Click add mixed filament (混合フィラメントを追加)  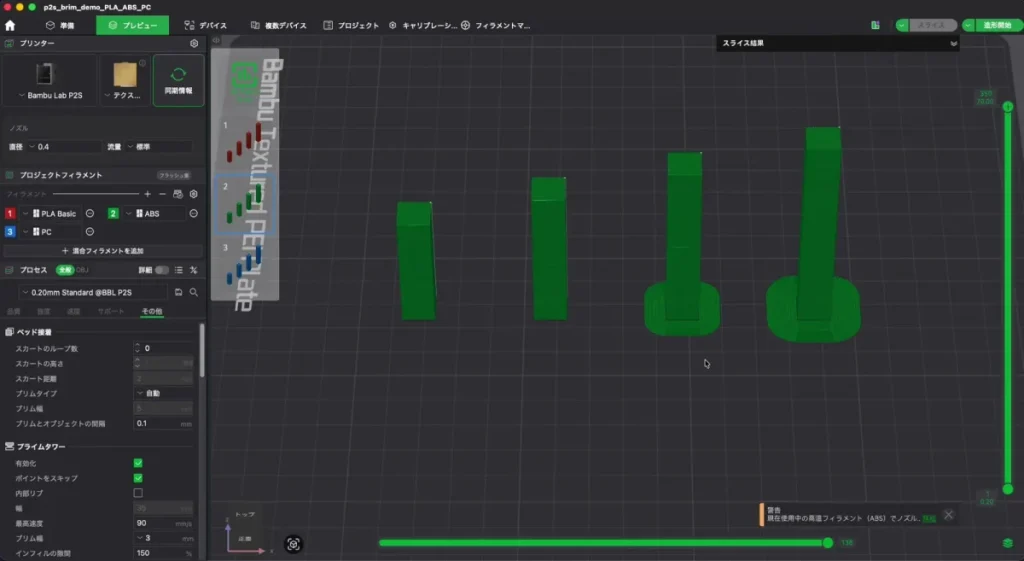point(103,251)
